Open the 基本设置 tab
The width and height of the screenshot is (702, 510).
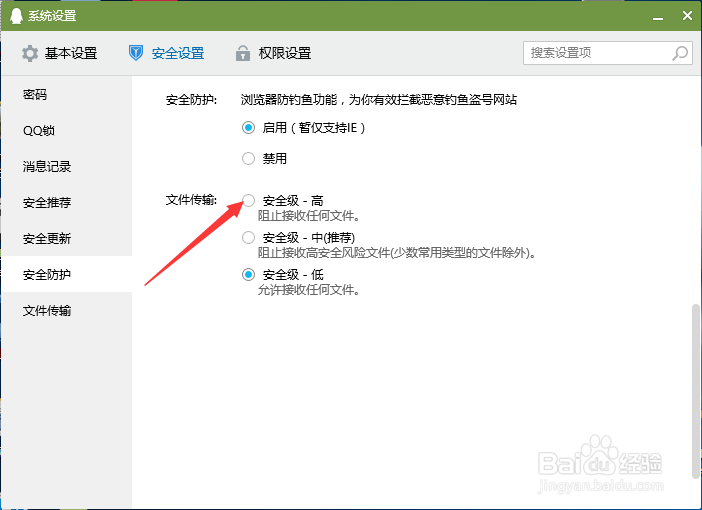click(60, 53)
